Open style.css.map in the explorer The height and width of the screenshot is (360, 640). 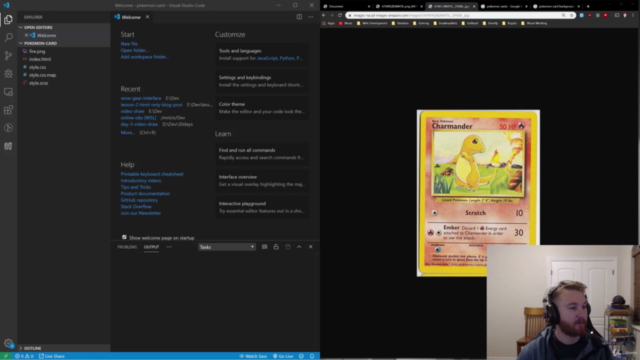[42, 75]
